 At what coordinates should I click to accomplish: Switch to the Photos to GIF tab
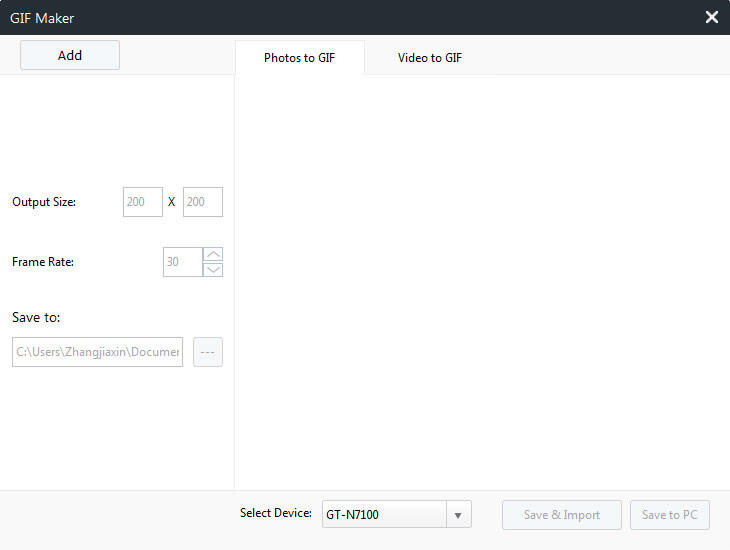[299, 58]
